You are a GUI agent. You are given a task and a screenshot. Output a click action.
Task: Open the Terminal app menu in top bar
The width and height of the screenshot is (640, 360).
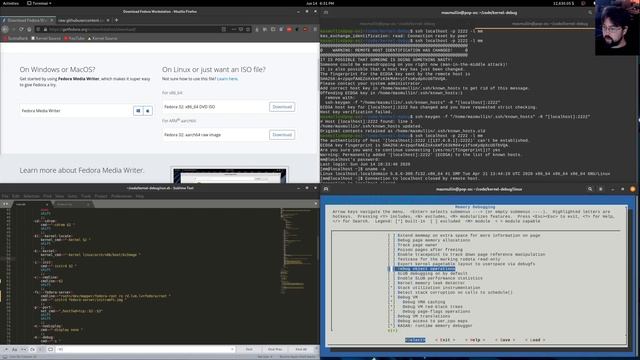click(x=39, y=3)
